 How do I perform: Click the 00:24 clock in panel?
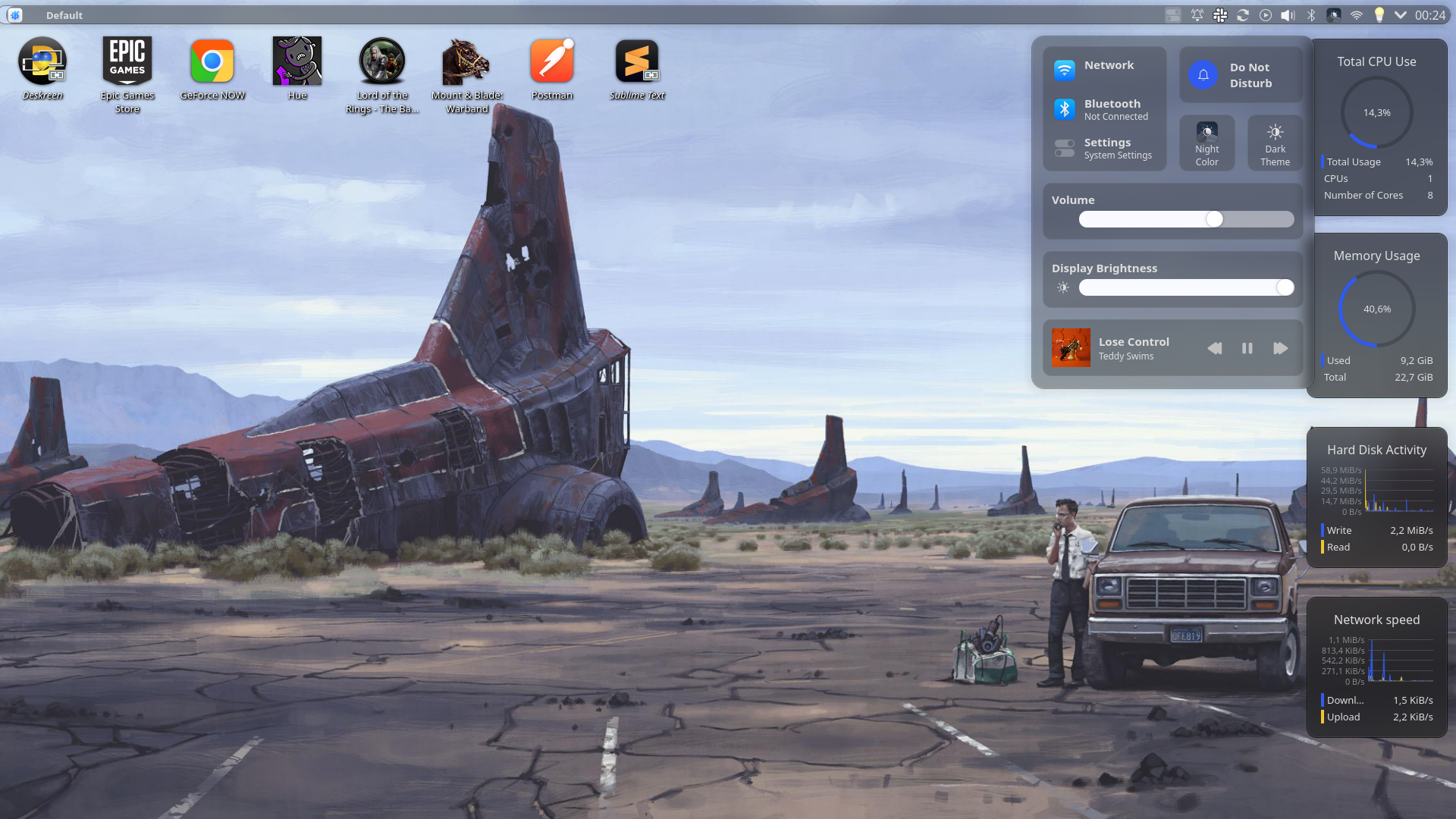coord(1430,15)
